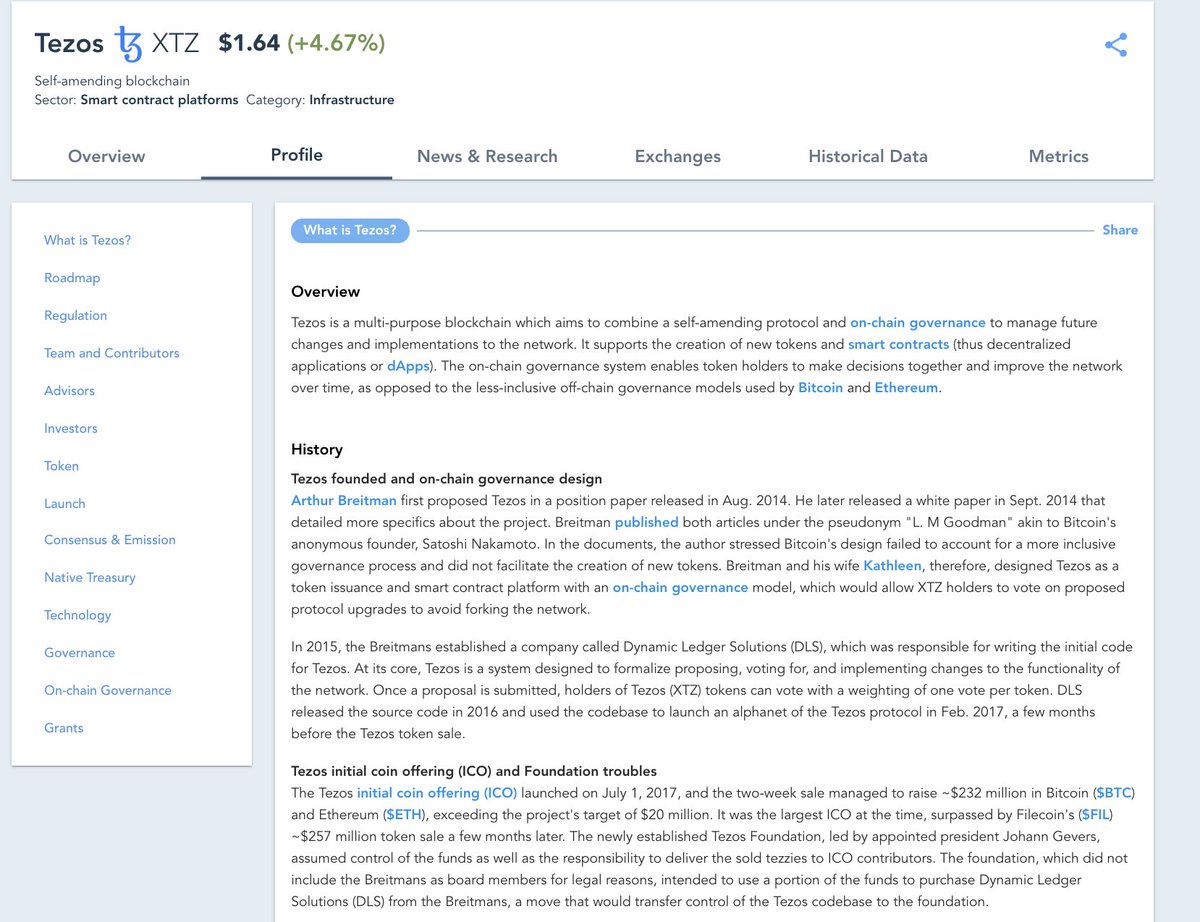Click Infrastructure category label

click(x=351, y=100)
